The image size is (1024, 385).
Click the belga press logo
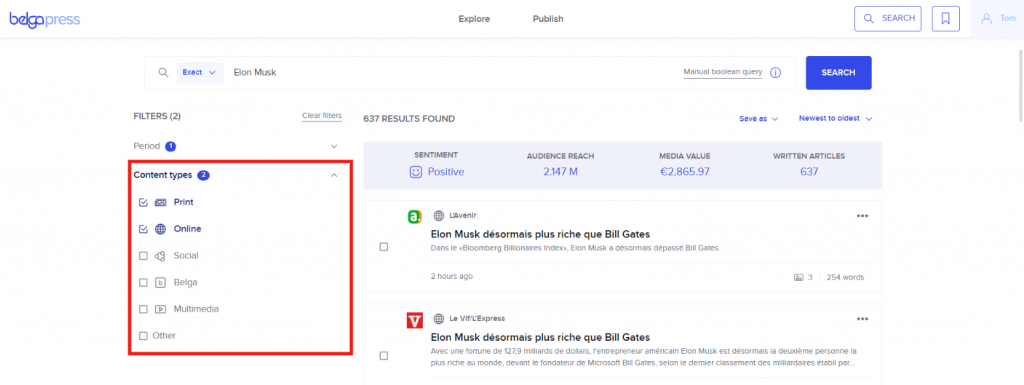(44, 20)
